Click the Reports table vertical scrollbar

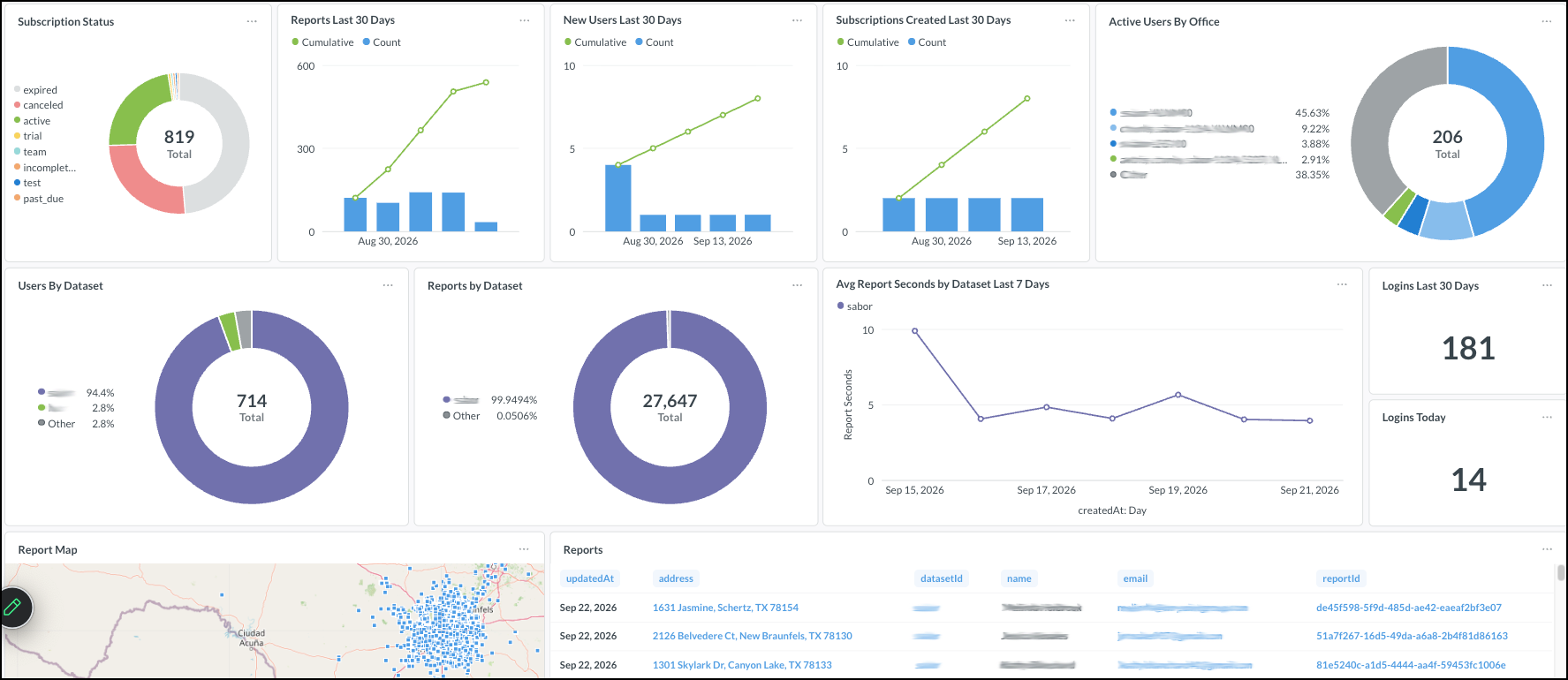pyautogui.click(x=1561, y=572)
